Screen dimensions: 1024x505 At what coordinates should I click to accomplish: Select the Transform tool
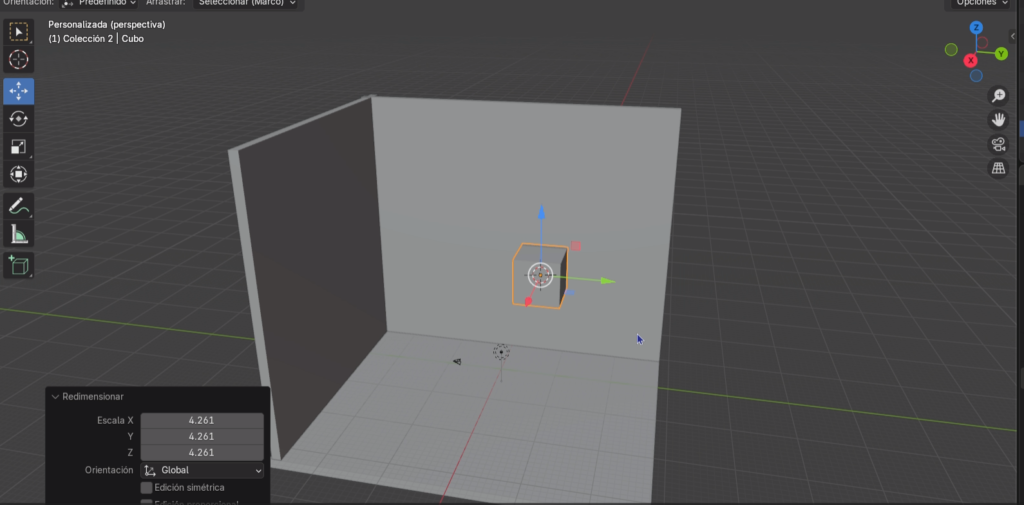pos(18,174)
